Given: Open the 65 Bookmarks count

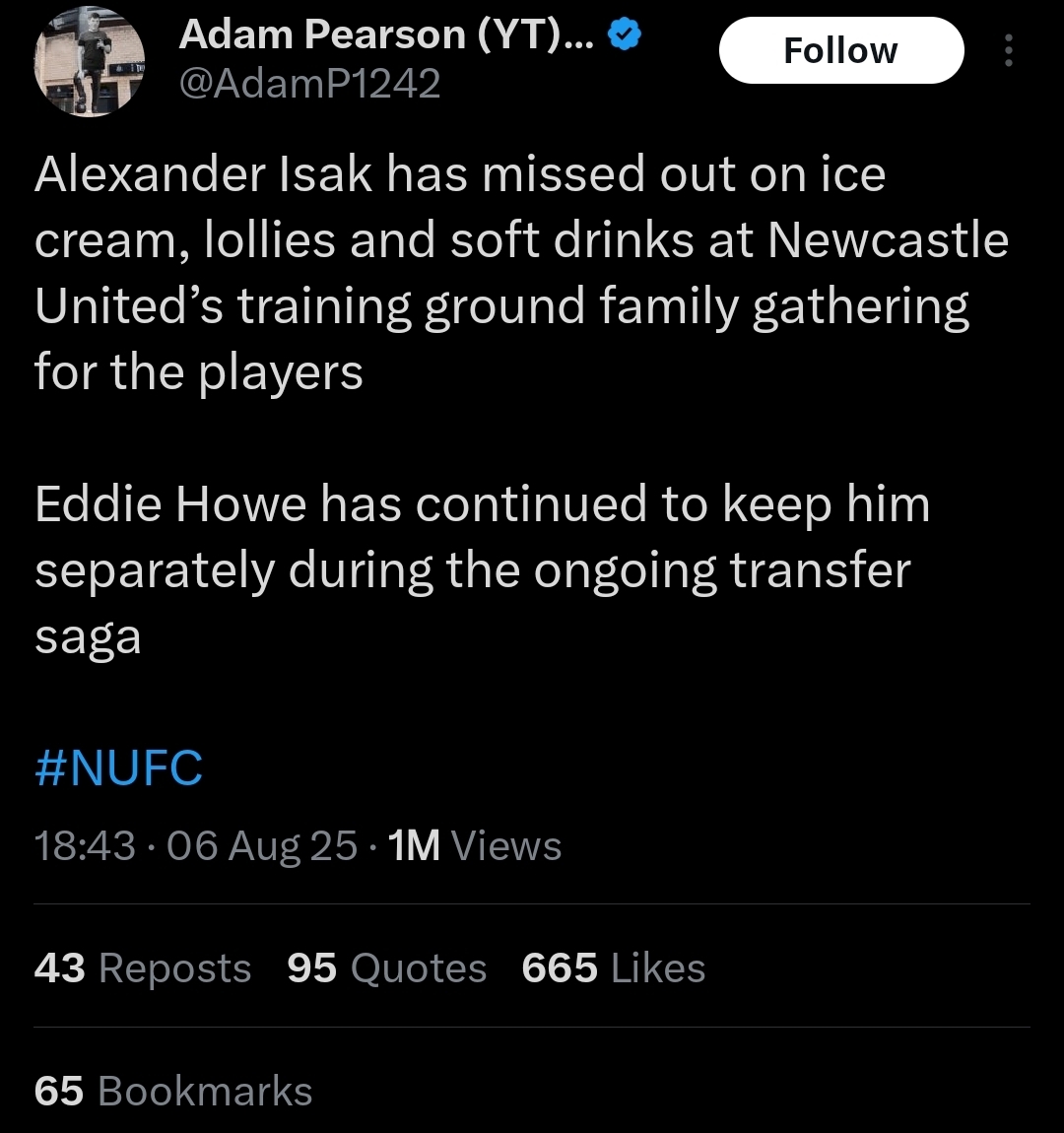Looking at the screenshot, I should [173, 1091].
